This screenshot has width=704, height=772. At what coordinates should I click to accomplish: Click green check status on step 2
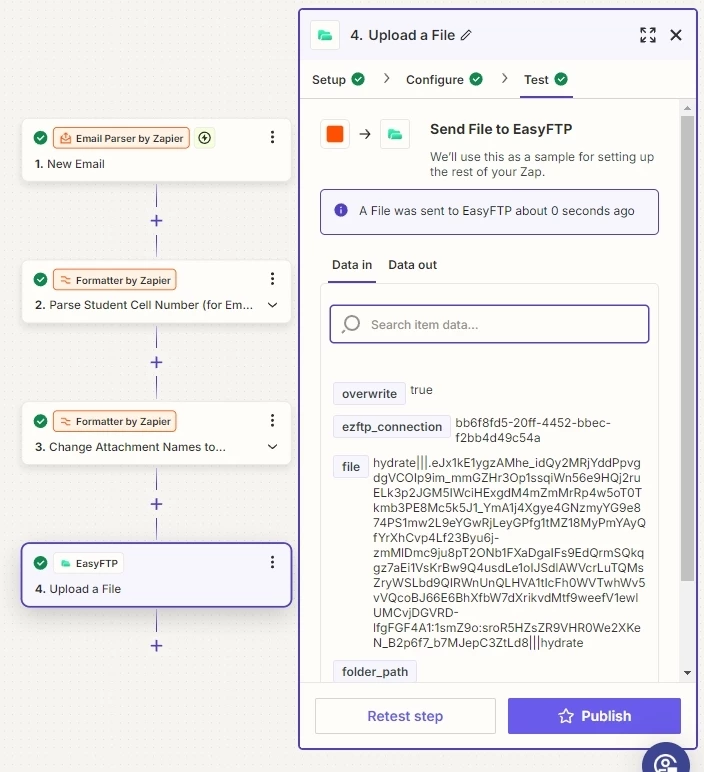(40, 280)
